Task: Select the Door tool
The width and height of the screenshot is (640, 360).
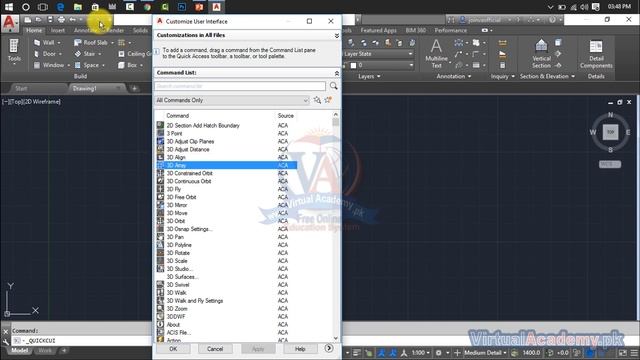Action: click(x=45, y=54)
